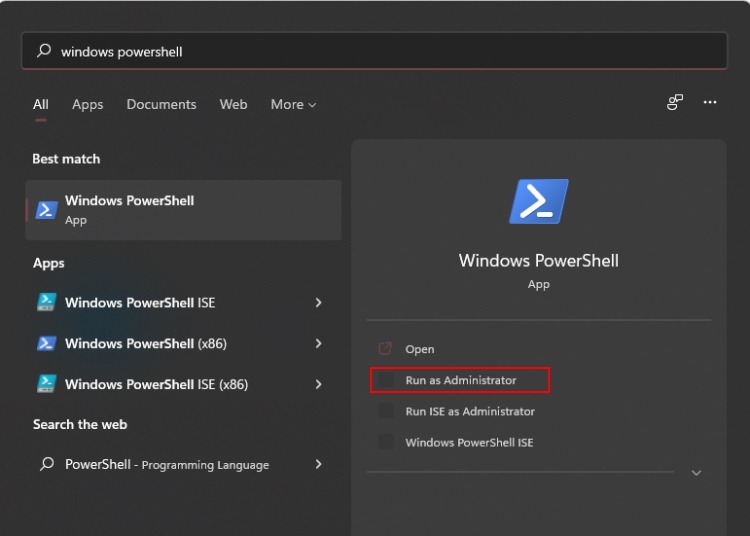Expand the actions list with down chevron
The width and height of the screenshot is (750, 536).
click(696, 472)
